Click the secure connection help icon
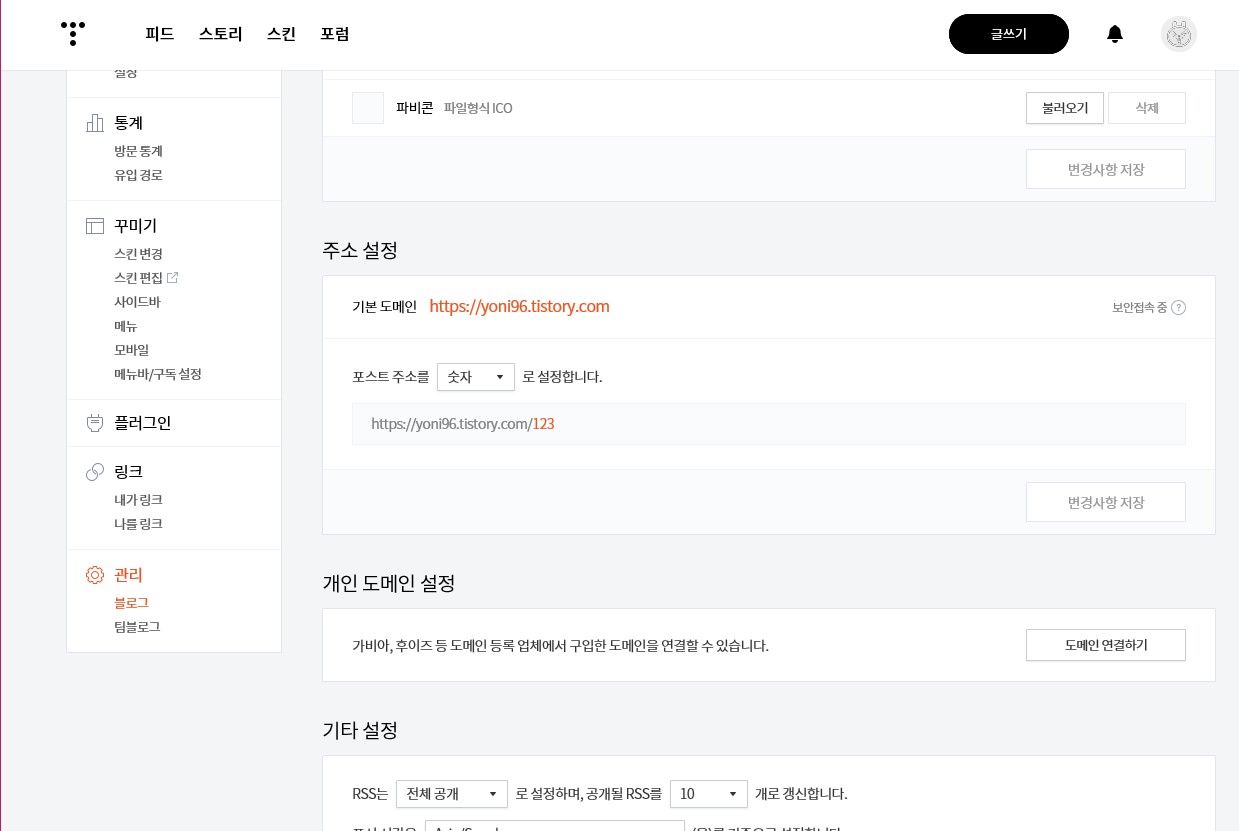The height and width of the screenshot is (831, 1239). [1178, 308]
